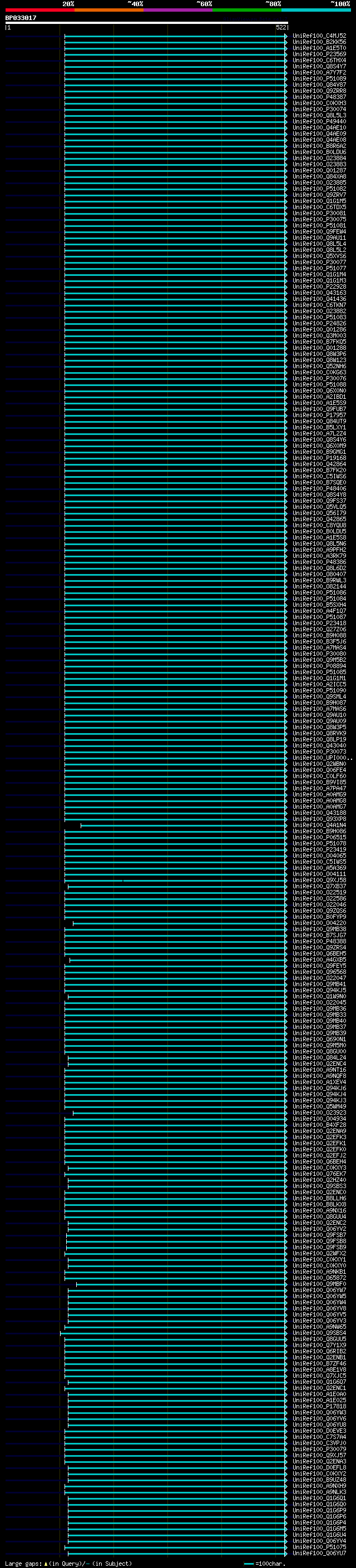Viewport: 356px width, 1568px height.
Task: Click the UniRef100_B8R6A2 entry
Action: (x=319, y=146)
